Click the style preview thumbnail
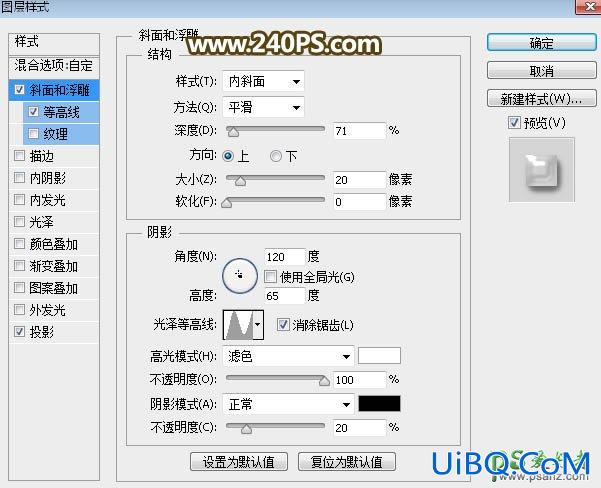The height and width of the screenshot is (488, 601). 542,170
